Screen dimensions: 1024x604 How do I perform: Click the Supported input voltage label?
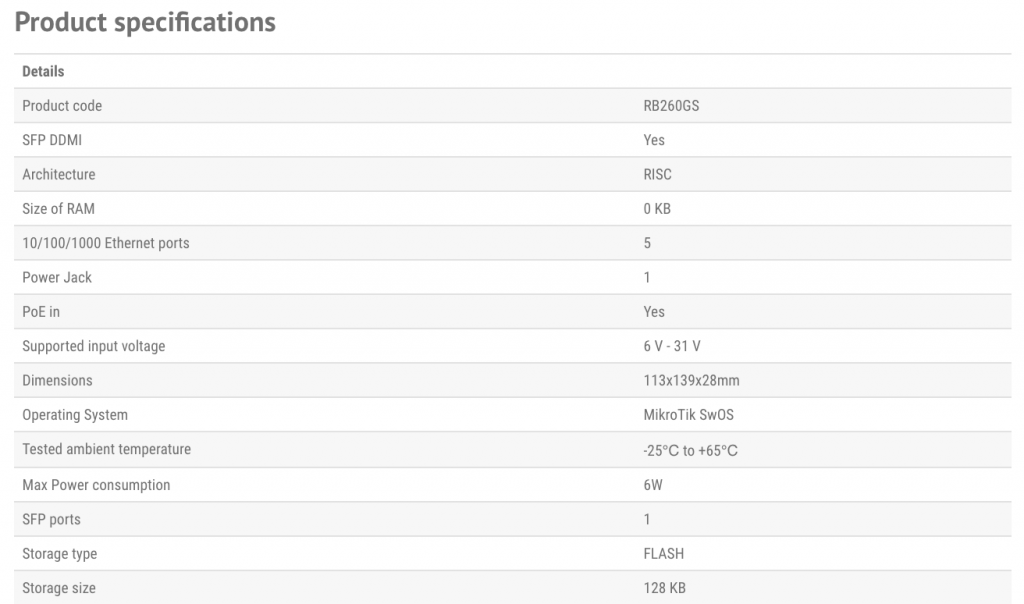[94, 346]
